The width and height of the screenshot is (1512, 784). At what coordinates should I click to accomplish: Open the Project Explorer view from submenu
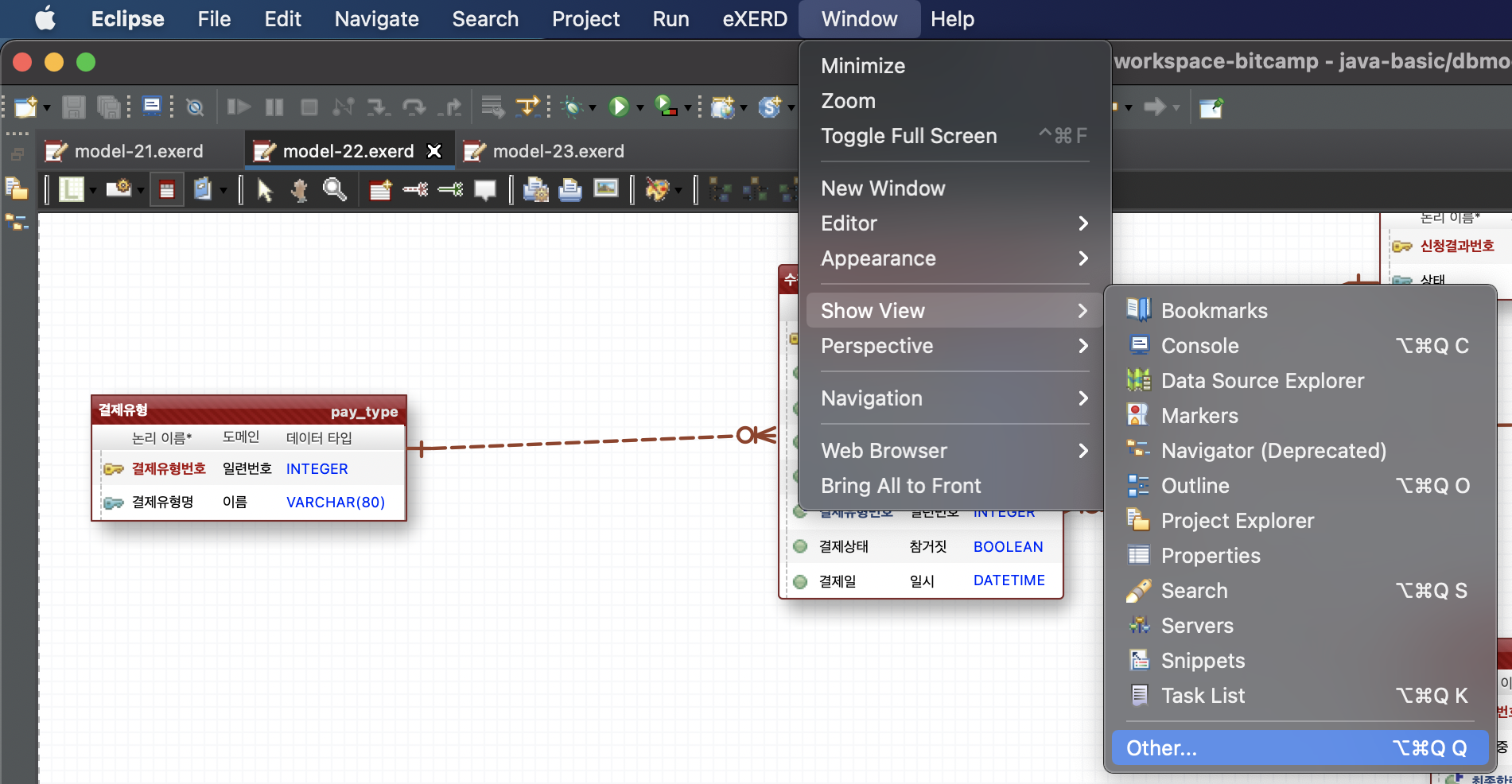pyautogui.click(x=1300, y=521)
